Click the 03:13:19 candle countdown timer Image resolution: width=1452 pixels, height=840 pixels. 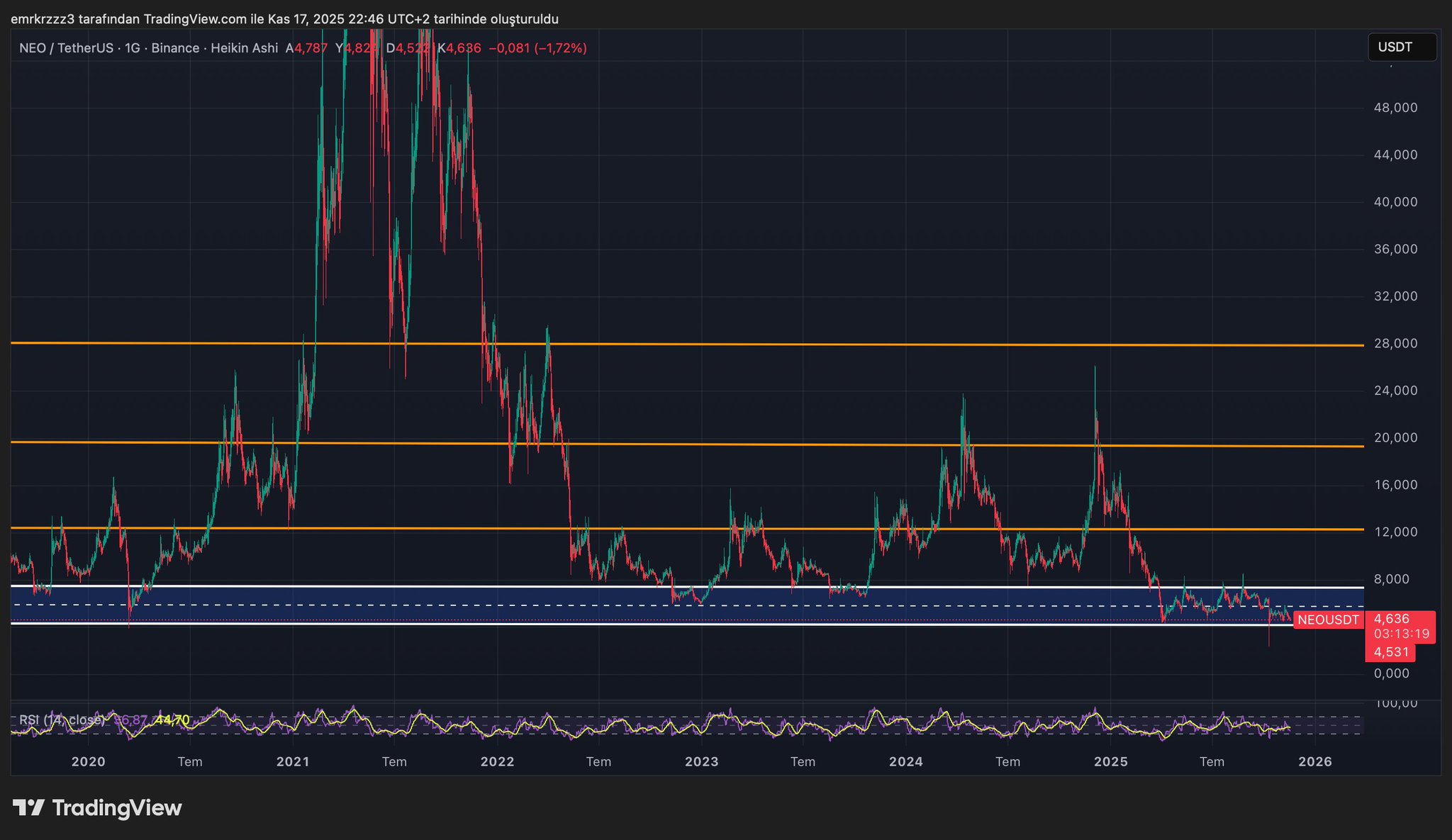[1401, 634]
